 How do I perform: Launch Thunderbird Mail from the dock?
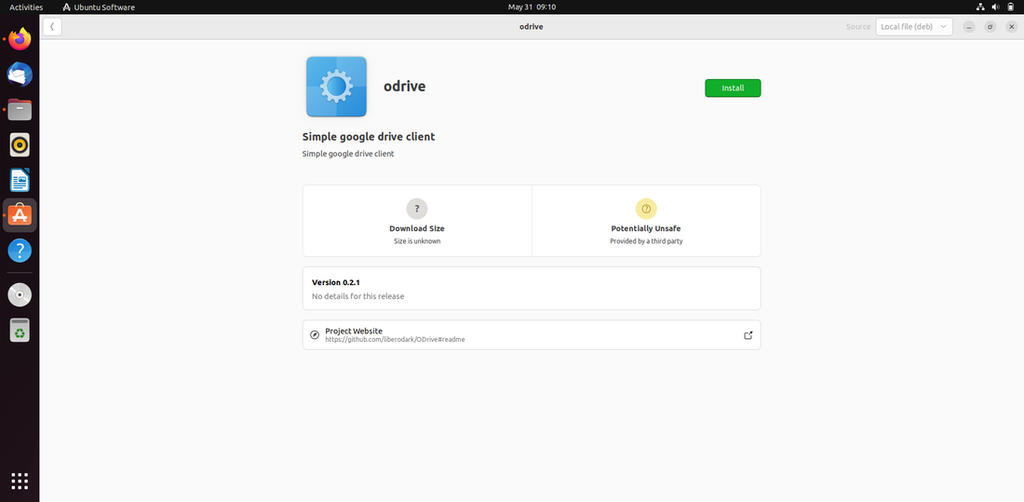[x=20, y=74]
